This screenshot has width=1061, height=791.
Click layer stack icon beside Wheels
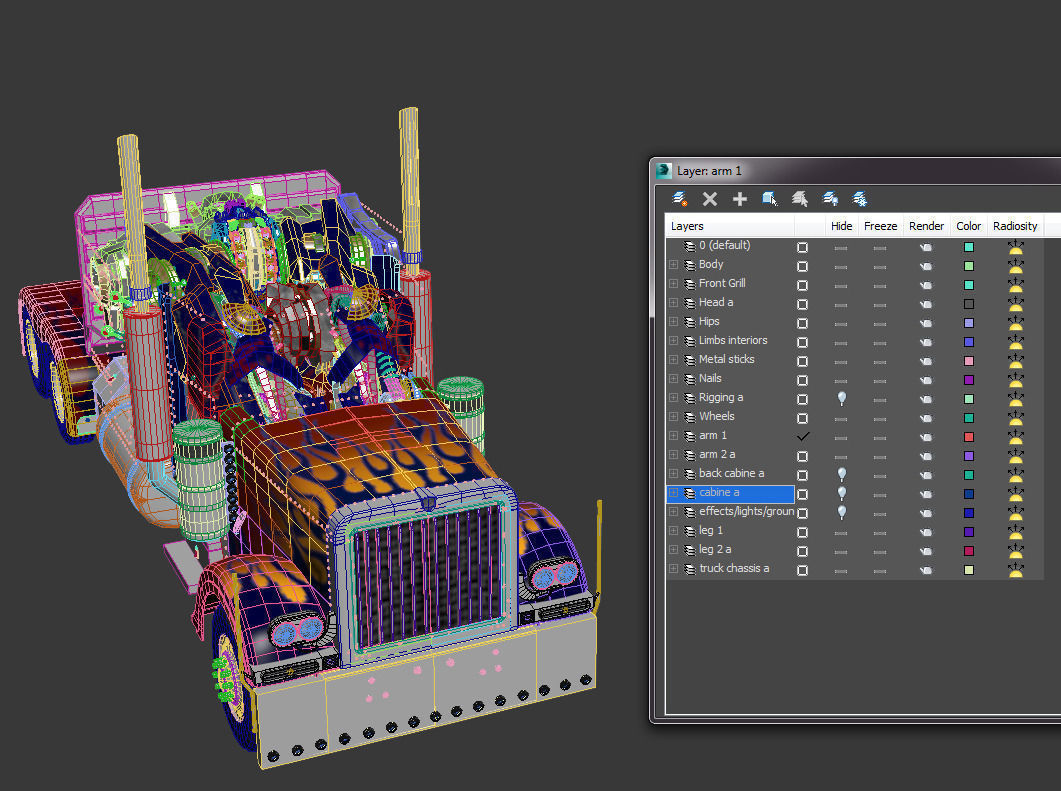click(690, 417)
